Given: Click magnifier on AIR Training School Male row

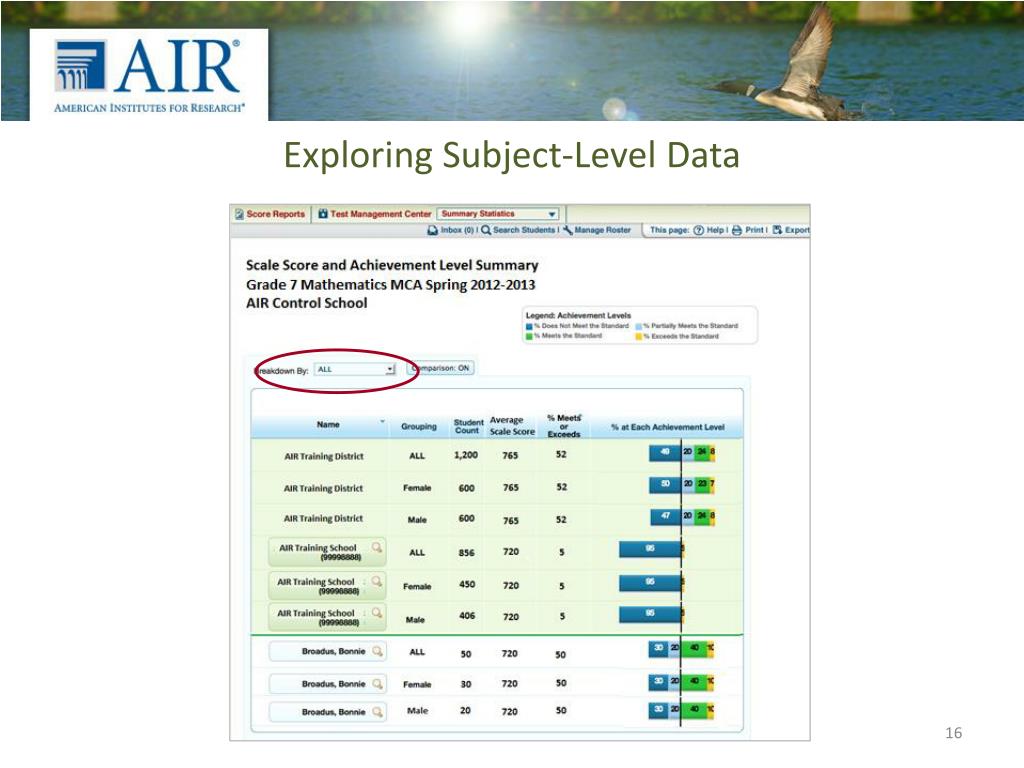Looking at the screenshot, I should tap(377, 613).
